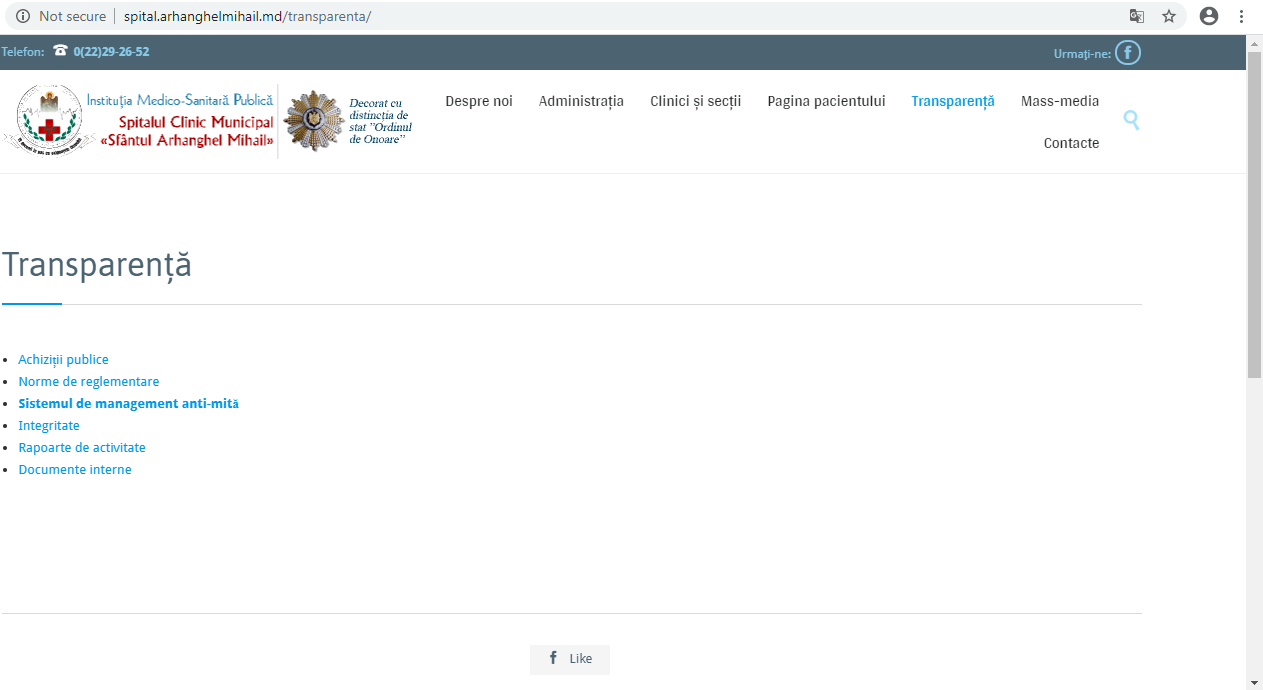Click the address bar URL field

600,16
